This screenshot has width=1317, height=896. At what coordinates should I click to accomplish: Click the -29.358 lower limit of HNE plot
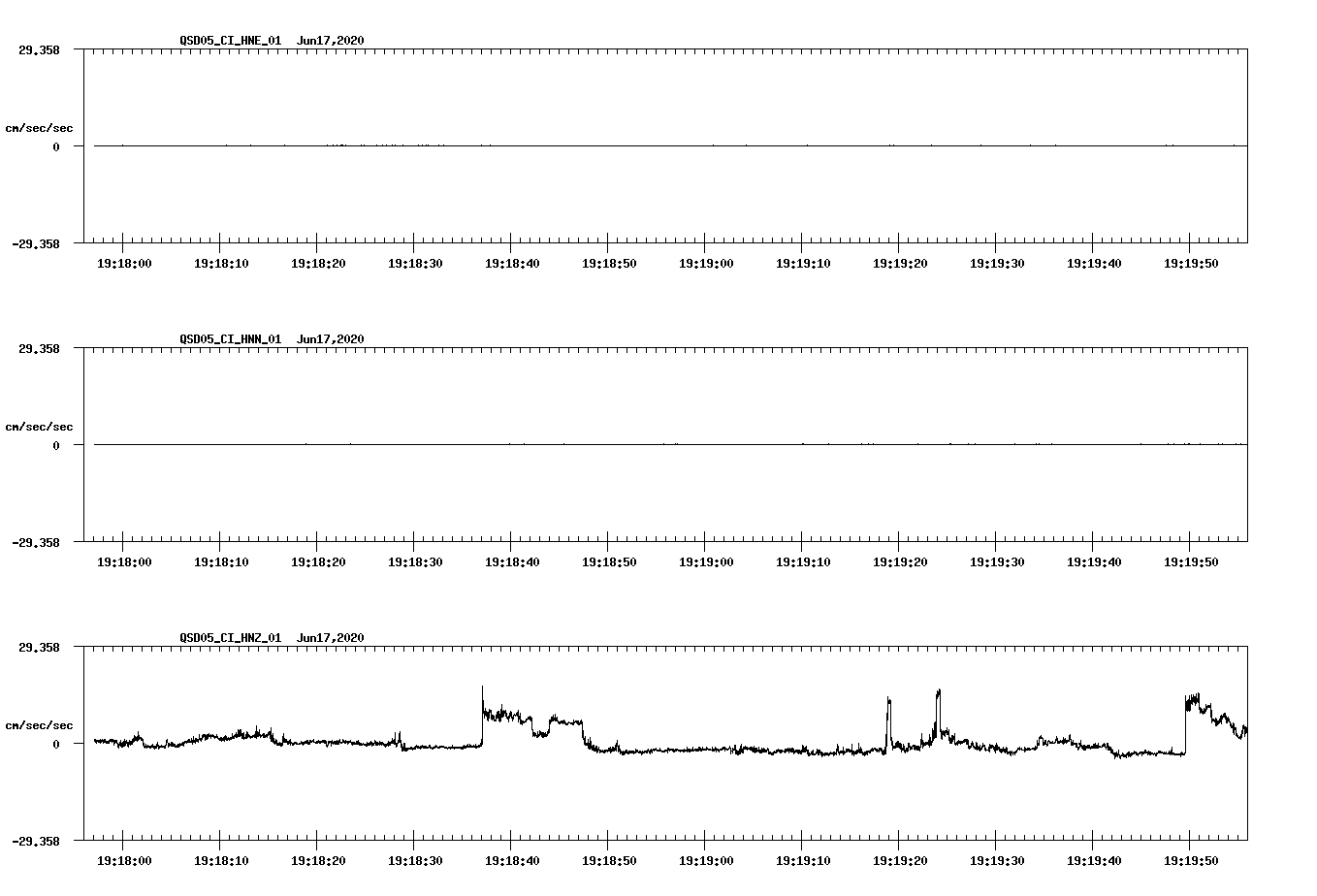(x=36, y=244)
